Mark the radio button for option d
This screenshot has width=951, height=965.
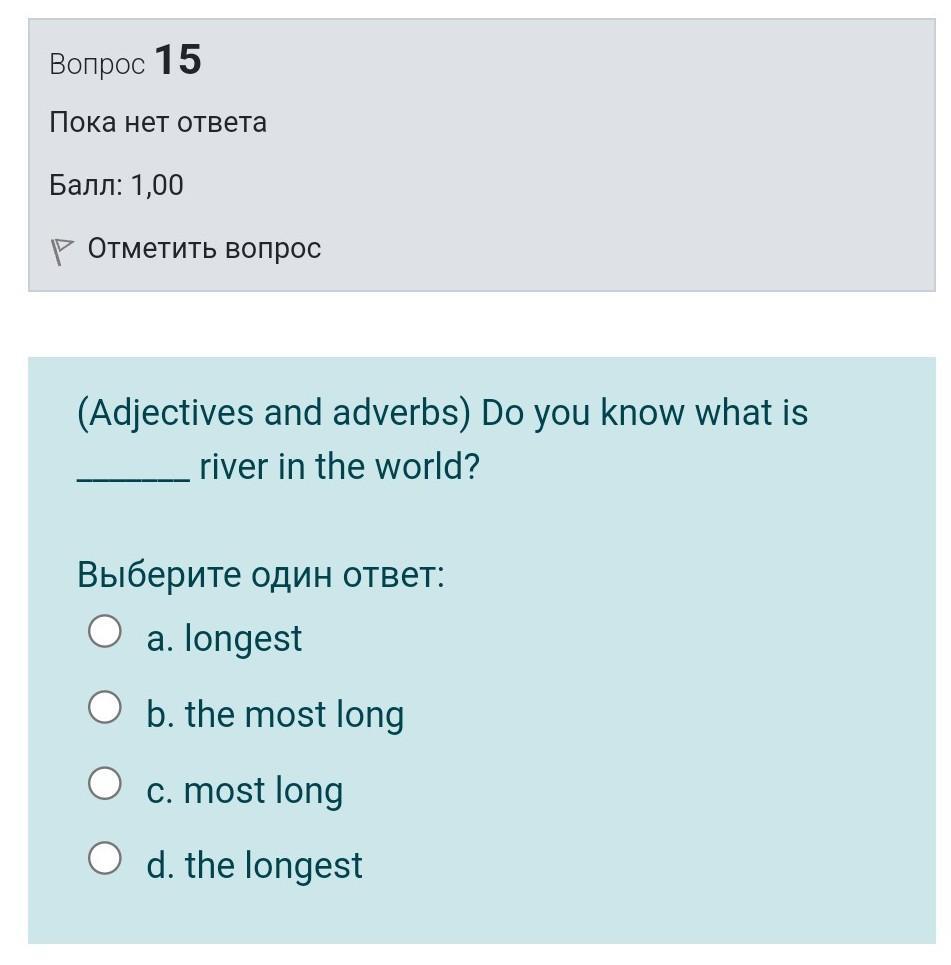tap(105, 858)
